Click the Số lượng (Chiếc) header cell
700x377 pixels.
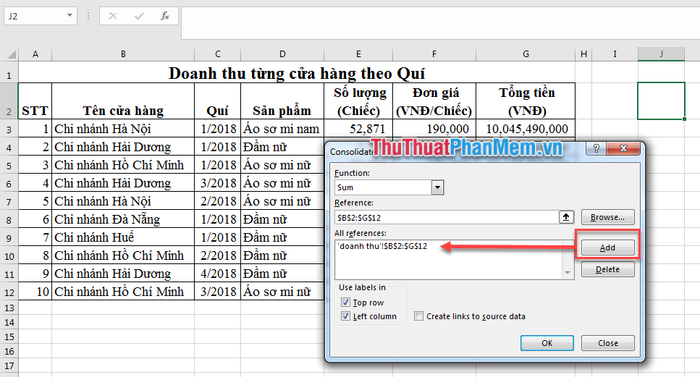(x=358, y=101)
